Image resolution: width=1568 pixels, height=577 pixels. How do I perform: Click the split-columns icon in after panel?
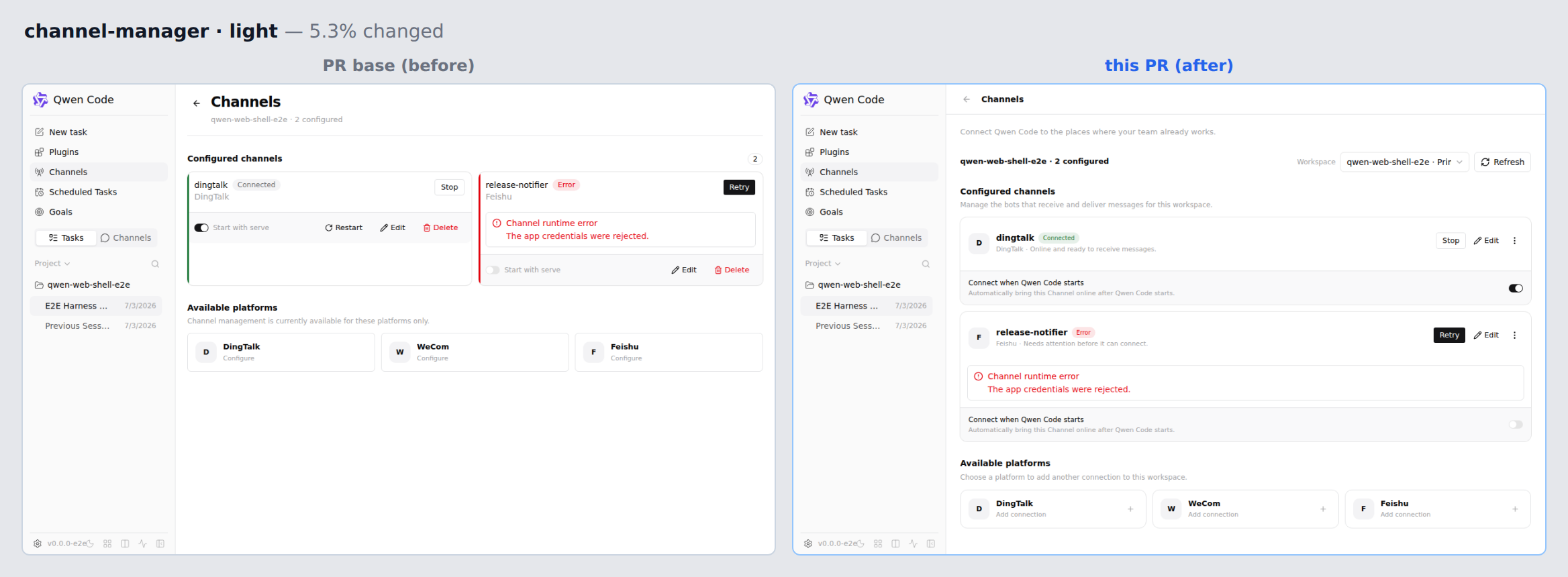895,543
